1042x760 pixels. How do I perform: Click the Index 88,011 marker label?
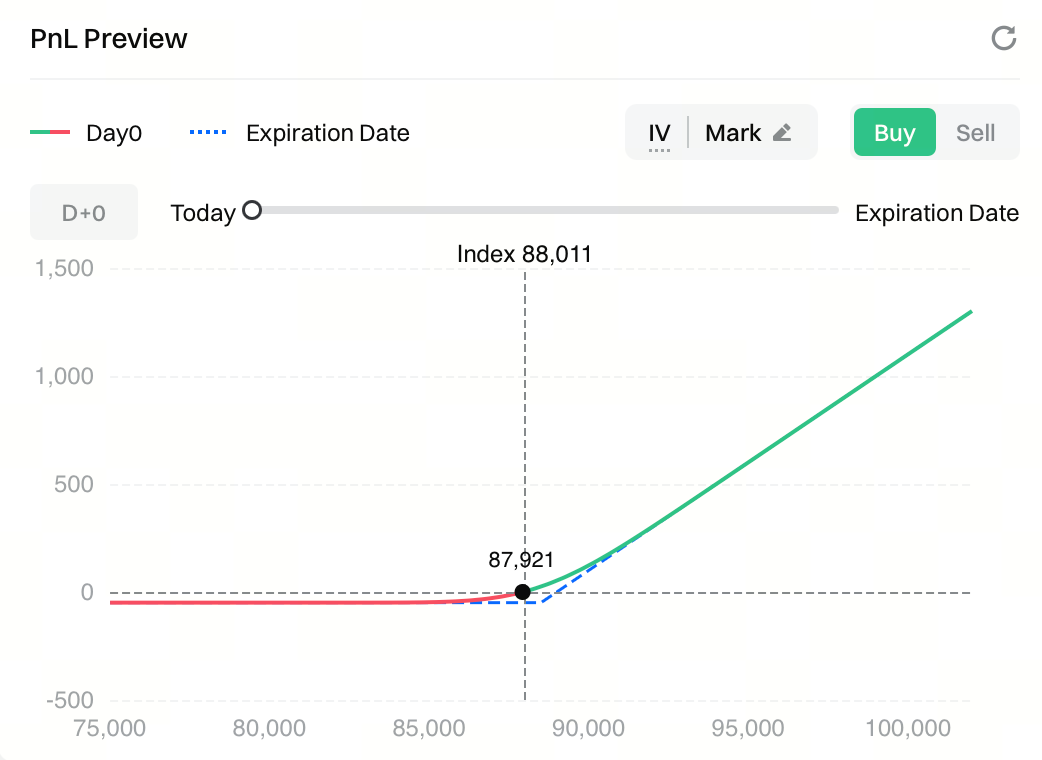(524, 254)
